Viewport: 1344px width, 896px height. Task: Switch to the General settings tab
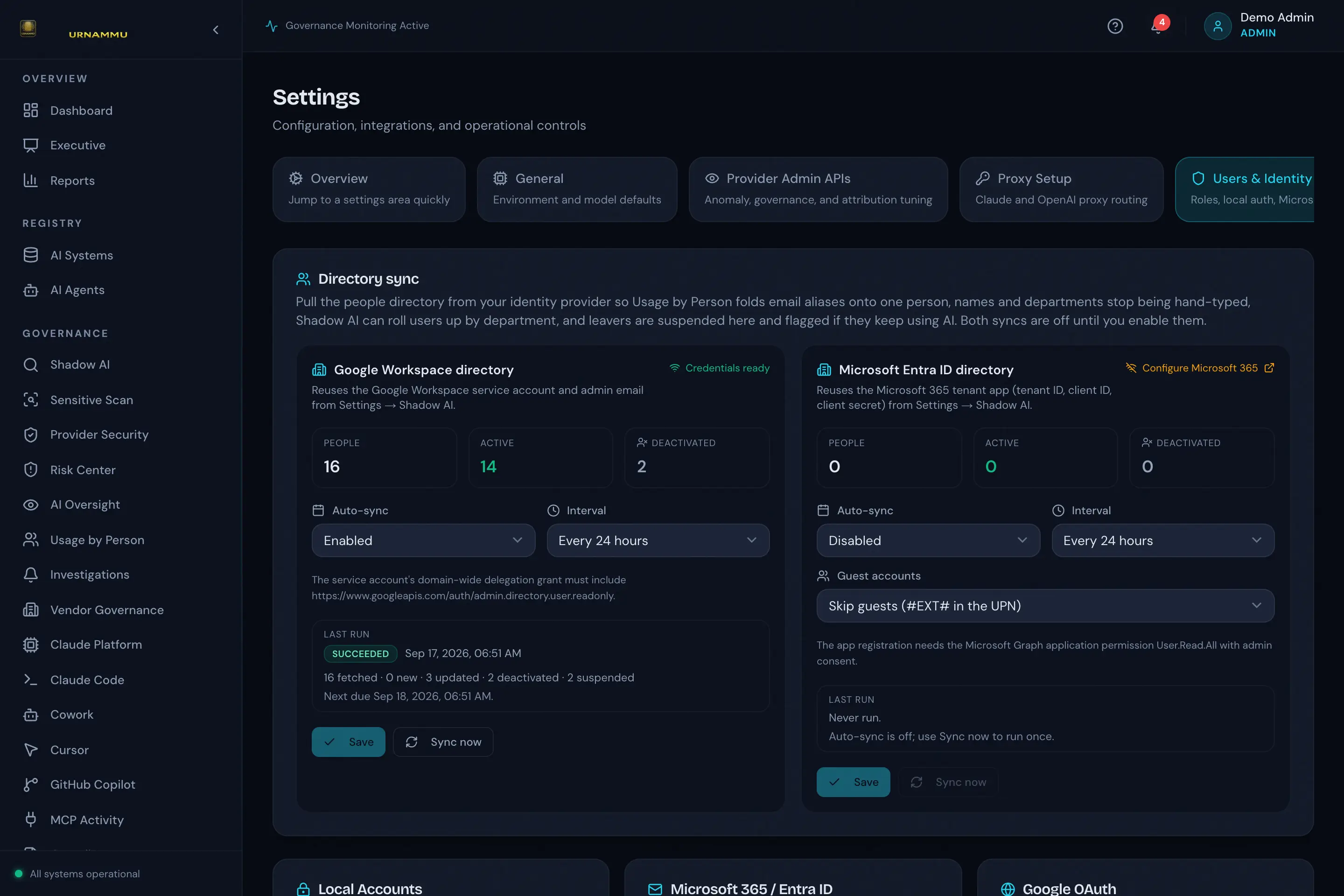coord(577,189)
